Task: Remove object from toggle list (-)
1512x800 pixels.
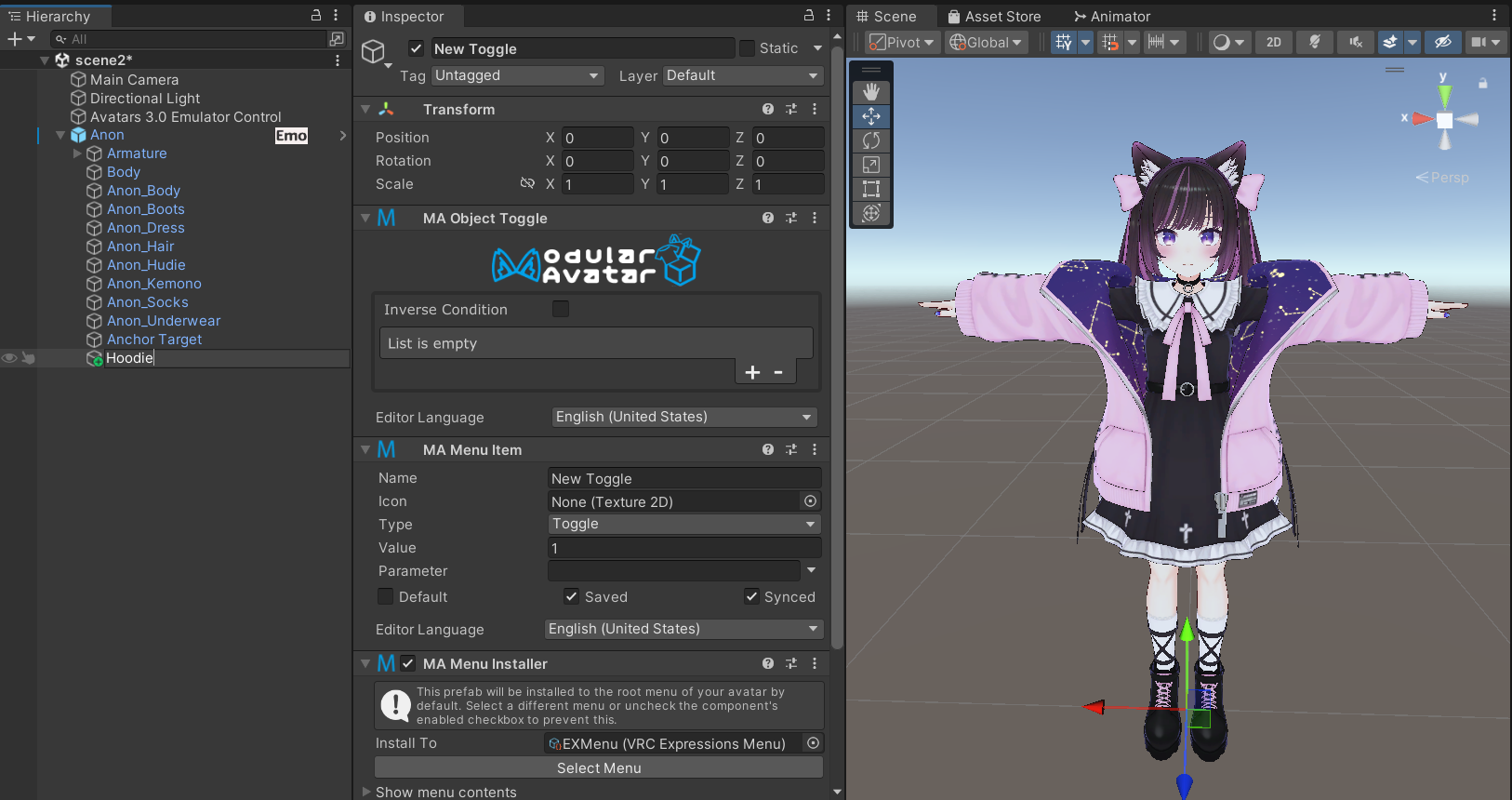Action: 778,372
